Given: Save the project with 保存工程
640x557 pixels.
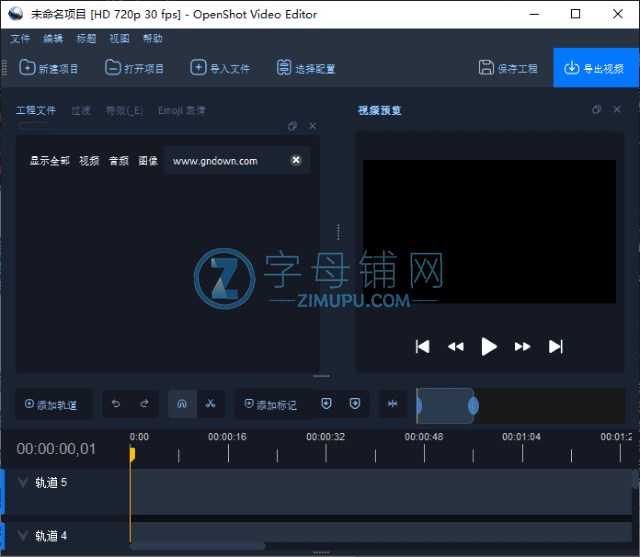Looking at the screenshot, I should point(508,68).
